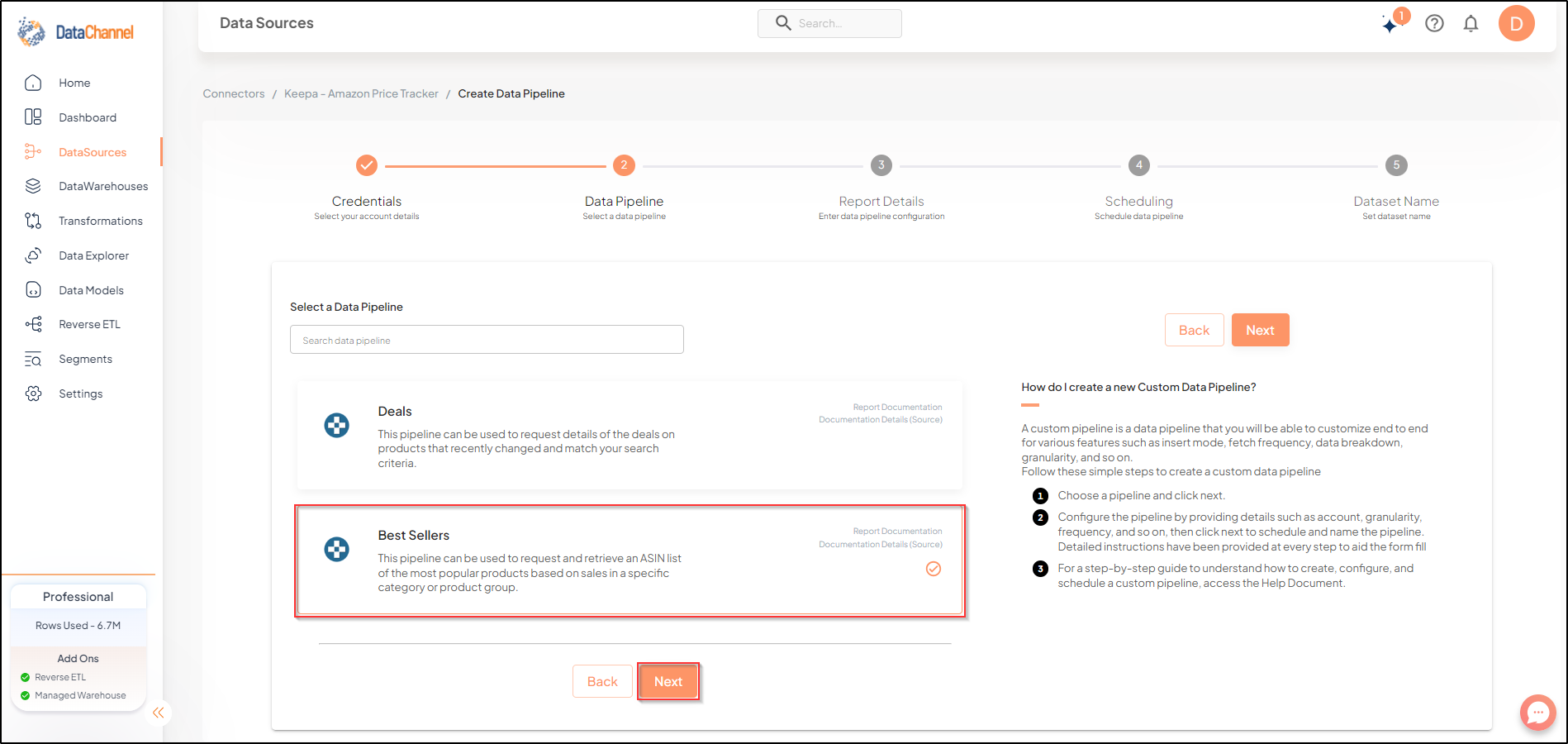Click the Reverse ETL sidebar icon
1568x744 pixels.
tap(33, 324)
